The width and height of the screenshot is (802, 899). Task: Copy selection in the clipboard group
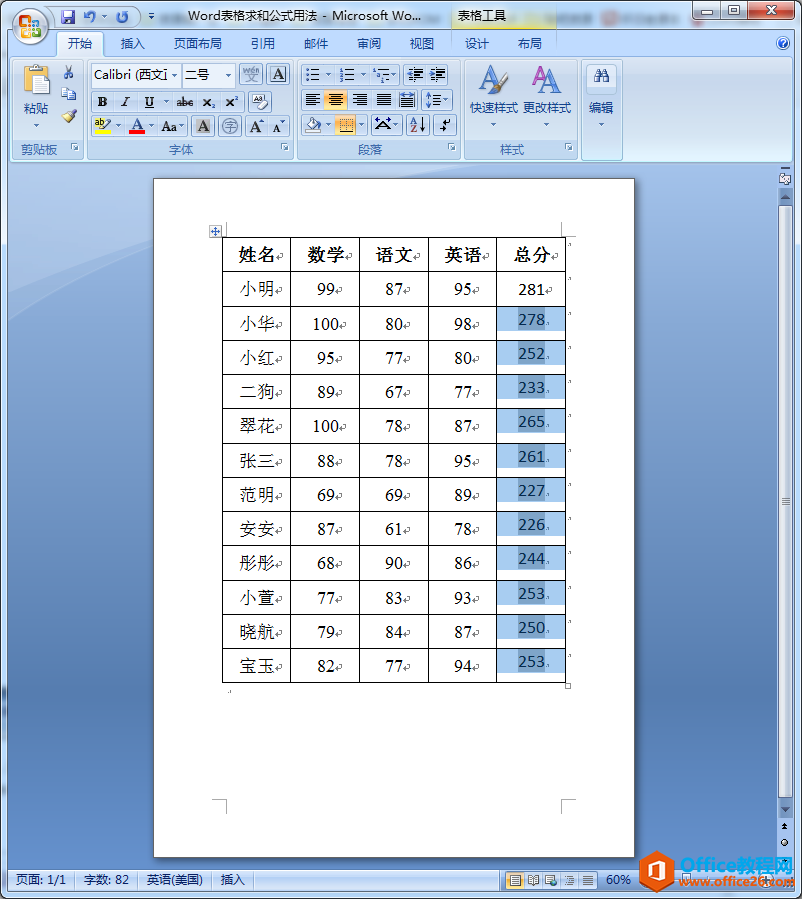click(69, 94)
